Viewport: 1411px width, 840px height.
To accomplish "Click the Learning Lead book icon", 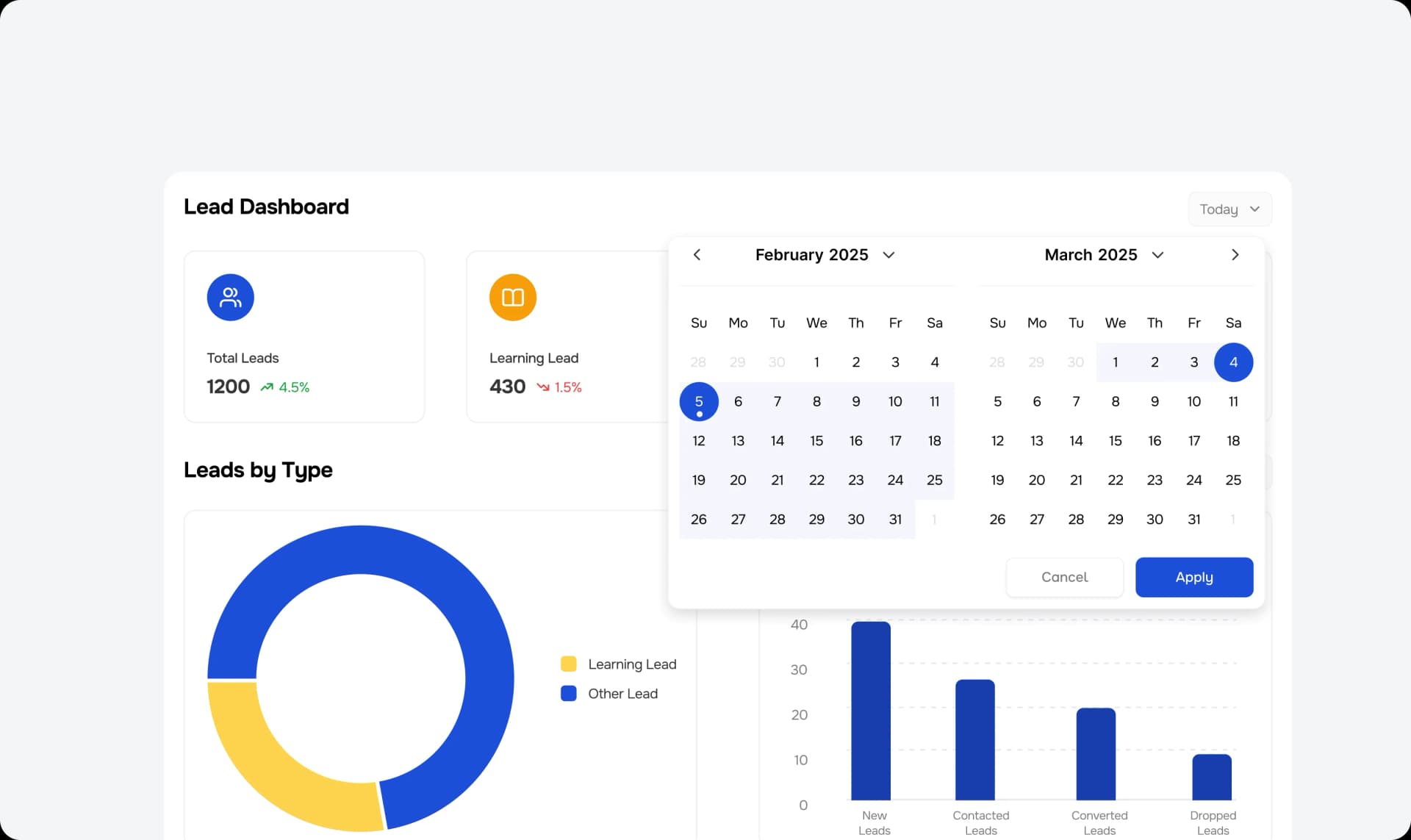I will [x=512, y=297].
